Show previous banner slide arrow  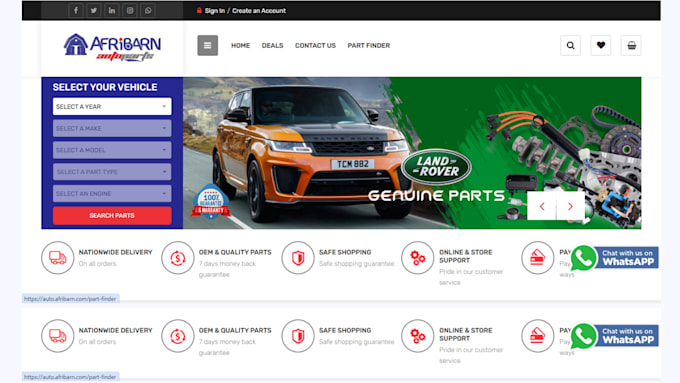[x=542, y=206]
